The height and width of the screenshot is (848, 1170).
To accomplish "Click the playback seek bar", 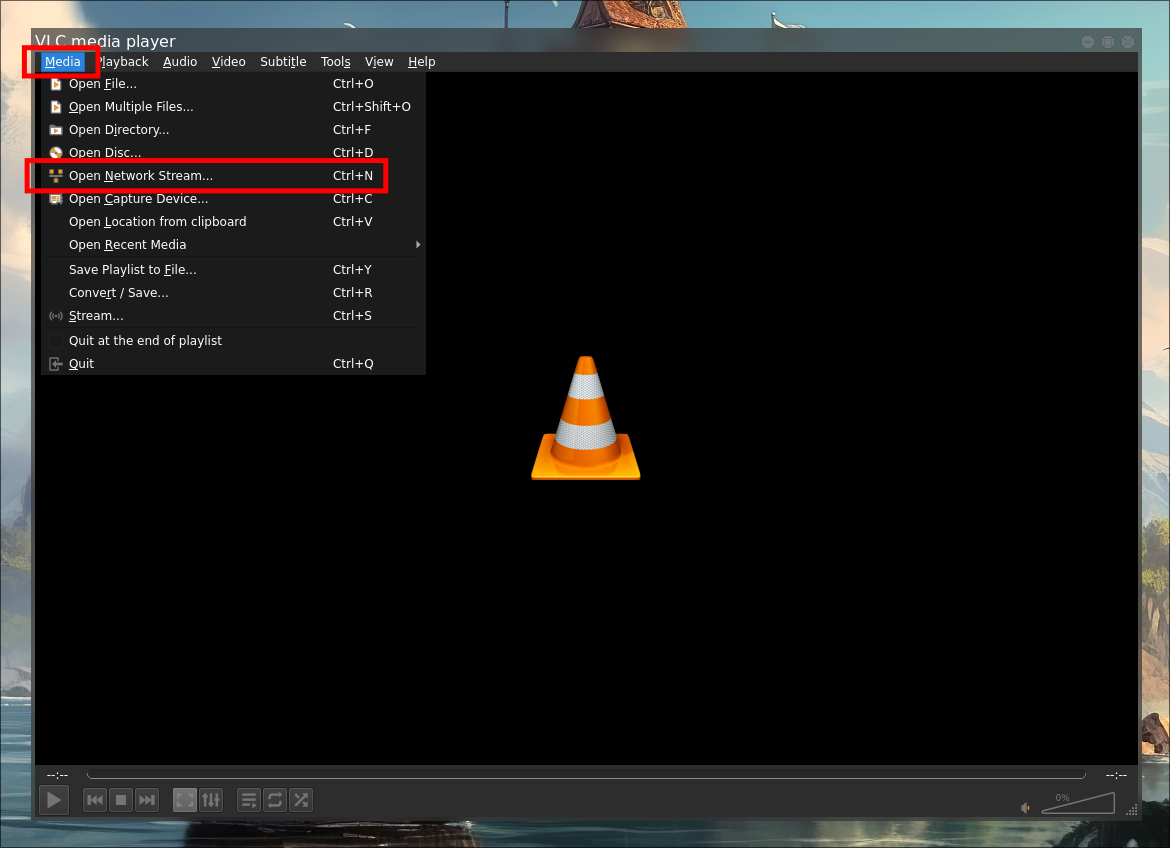I will pos(586,775).
